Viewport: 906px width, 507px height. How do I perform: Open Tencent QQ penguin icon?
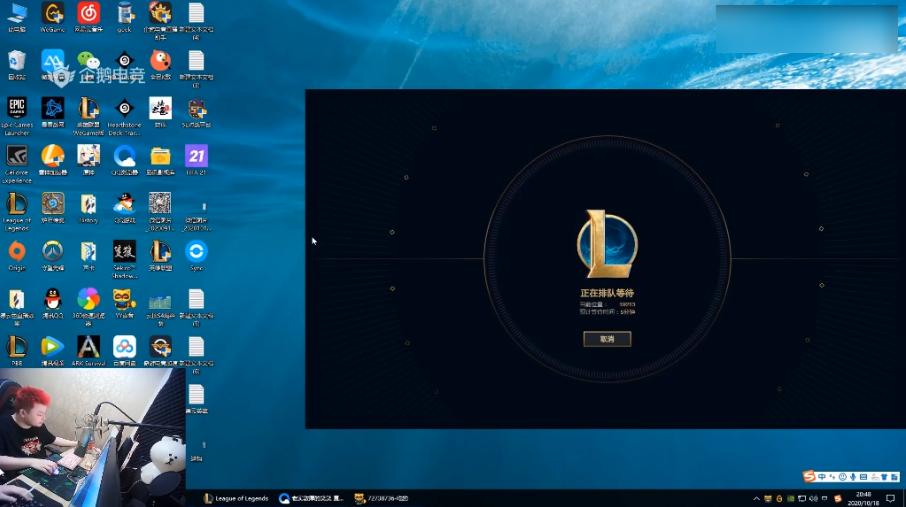pyautogui.click(x=53, y=303)
